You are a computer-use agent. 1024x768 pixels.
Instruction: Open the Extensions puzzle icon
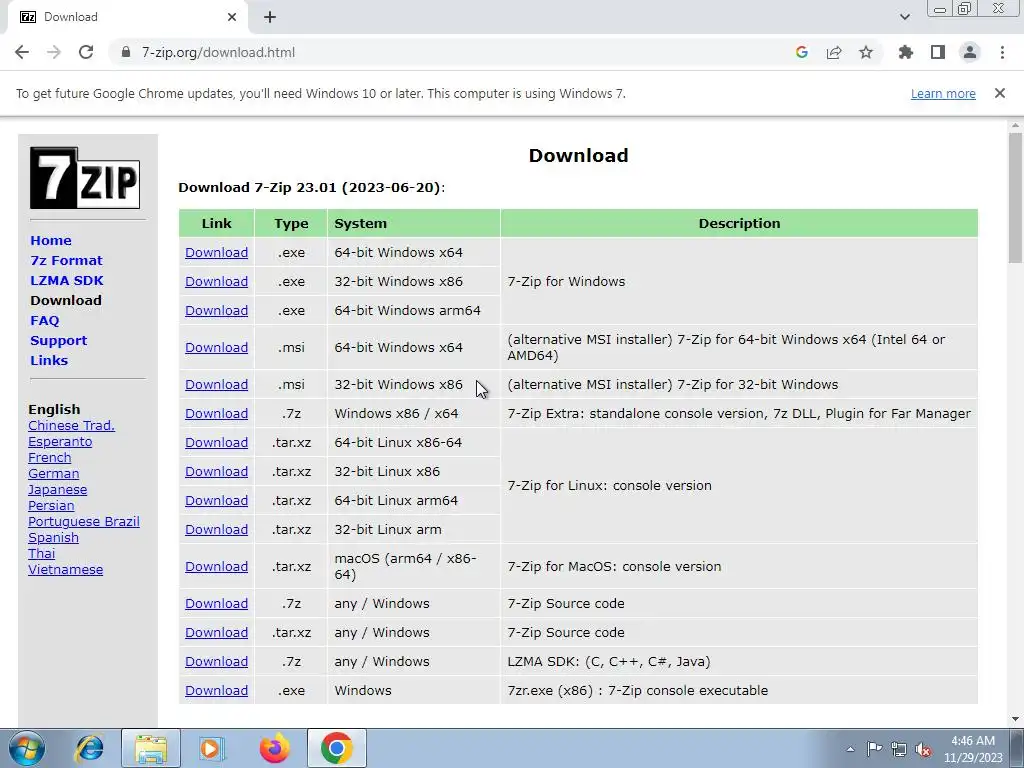pyautogui.click(x=906, y=52)
